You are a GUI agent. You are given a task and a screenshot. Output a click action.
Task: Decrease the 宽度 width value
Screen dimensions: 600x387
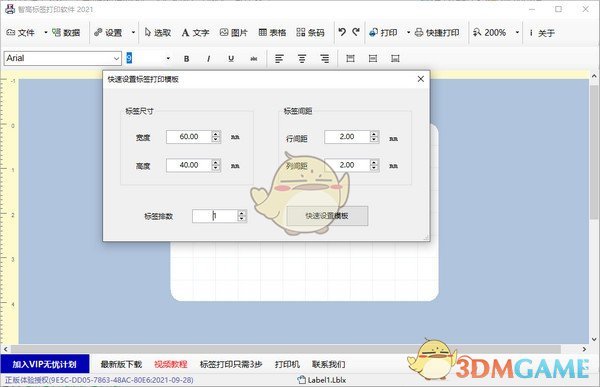(x=216, y=140)
